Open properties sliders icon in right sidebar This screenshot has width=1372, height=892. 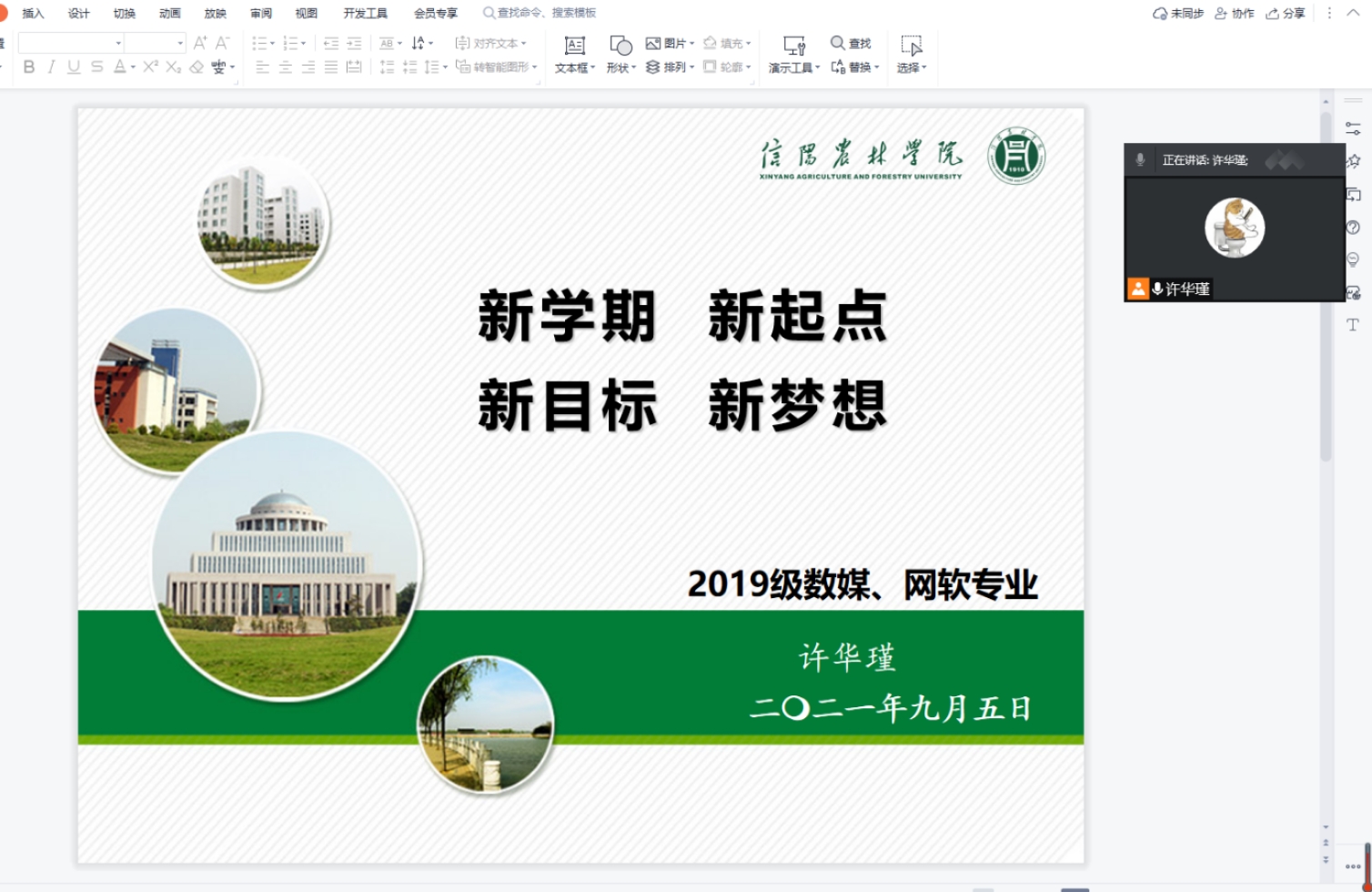click(x=1353, y=129)
